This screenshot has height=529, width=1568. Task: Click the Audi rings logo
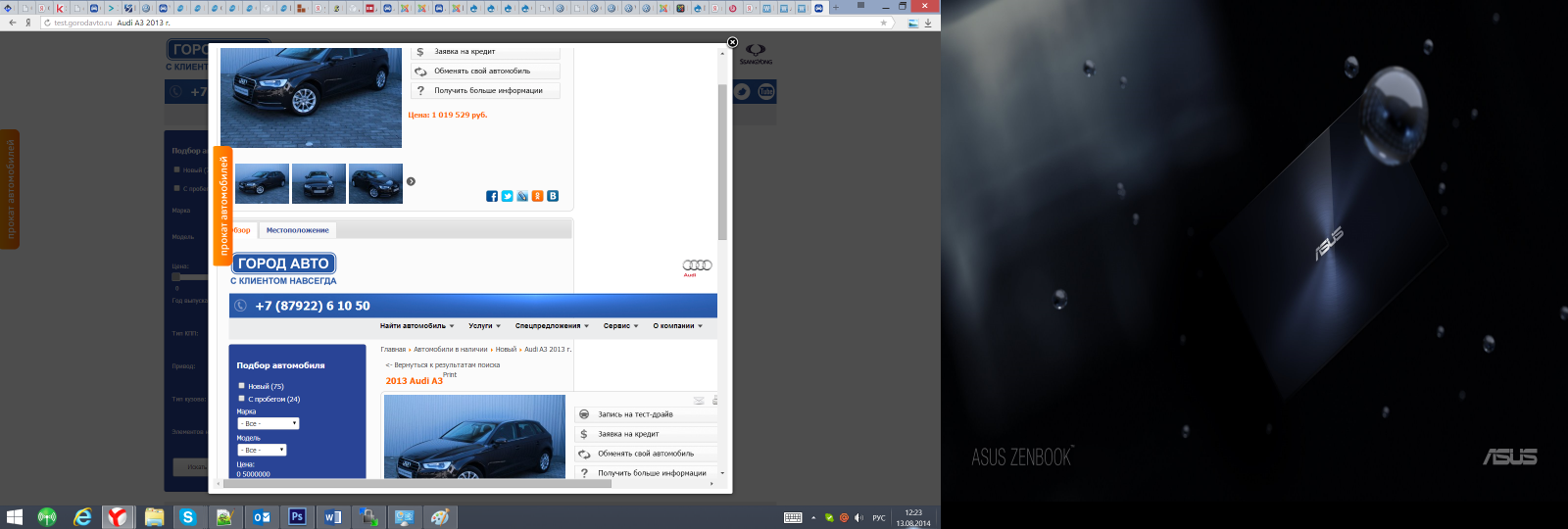pyautogui.click(x=697, y=265)
